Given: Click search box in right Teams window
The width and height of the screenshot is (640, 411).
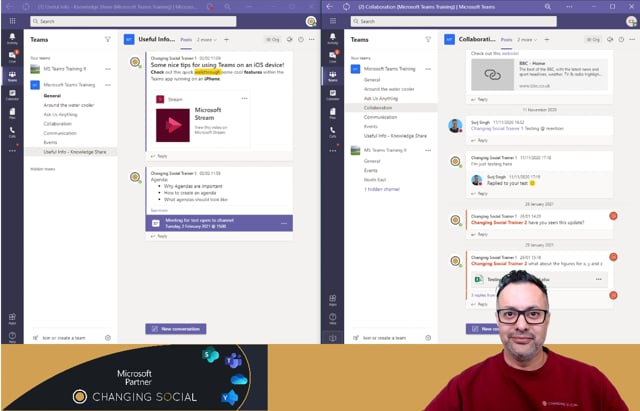Looking at the screenshot, I should click(x=453, y=21).
